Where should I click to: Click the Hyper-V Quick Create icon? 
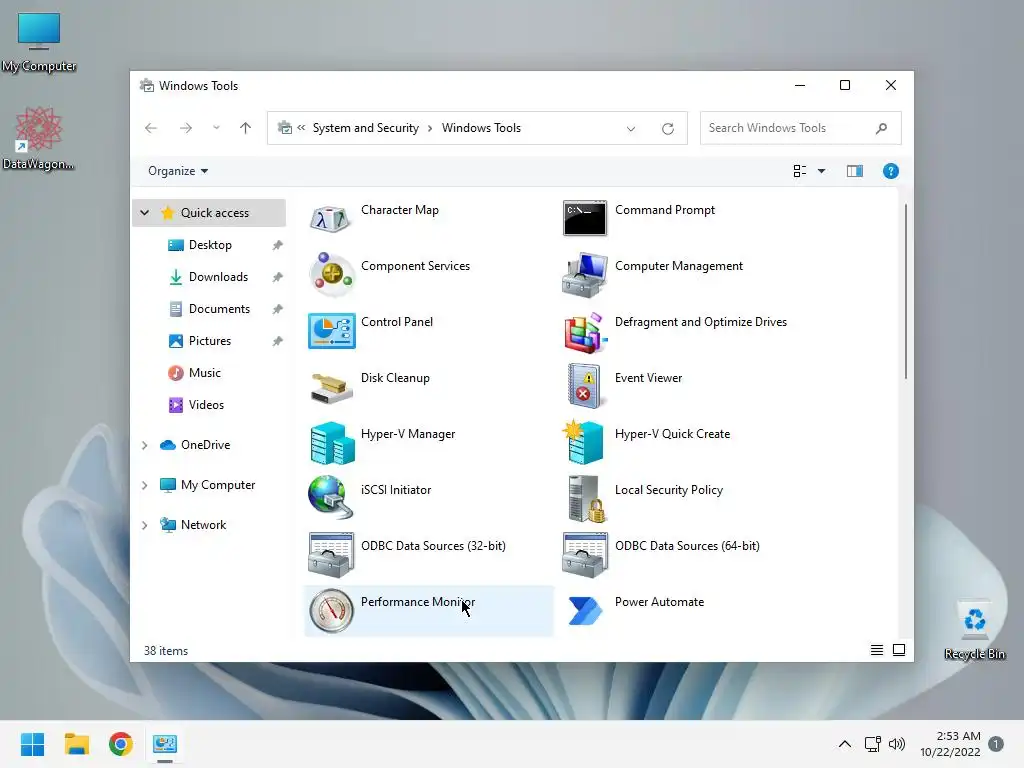(583, 442)
